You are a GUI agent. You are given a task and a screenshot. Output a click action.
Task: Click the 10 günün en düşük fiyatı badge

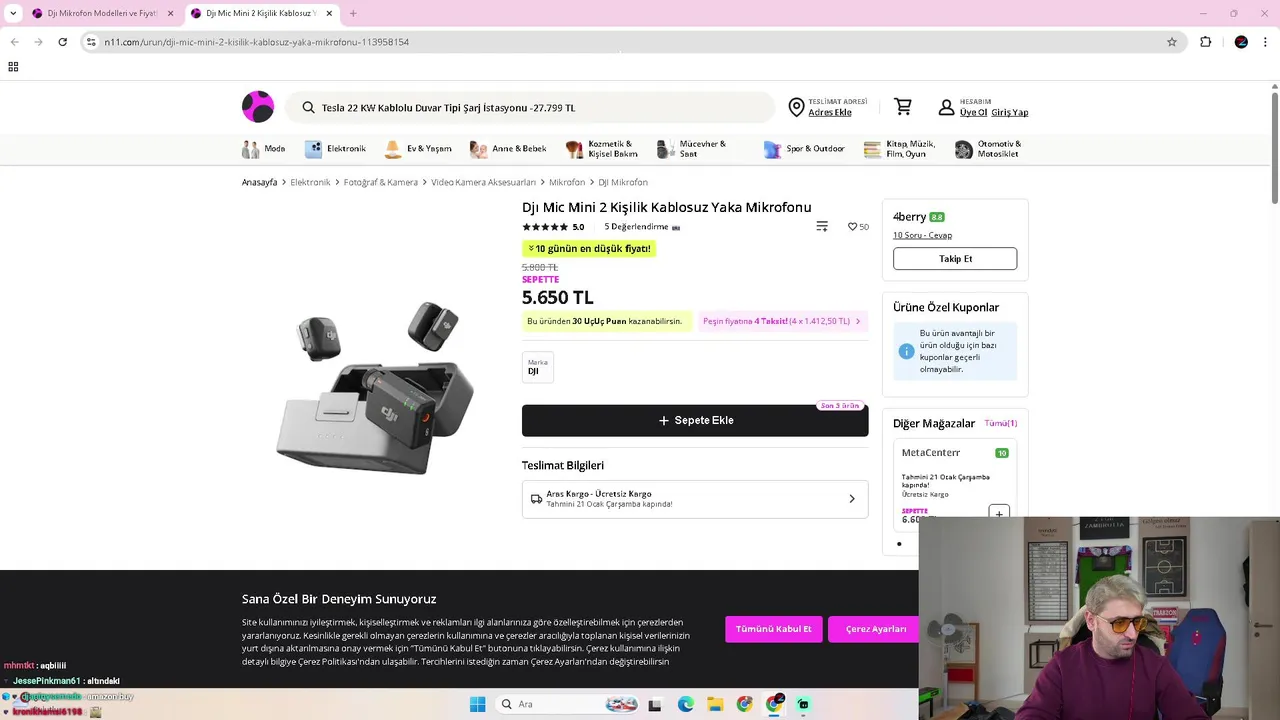click(589, 248)
